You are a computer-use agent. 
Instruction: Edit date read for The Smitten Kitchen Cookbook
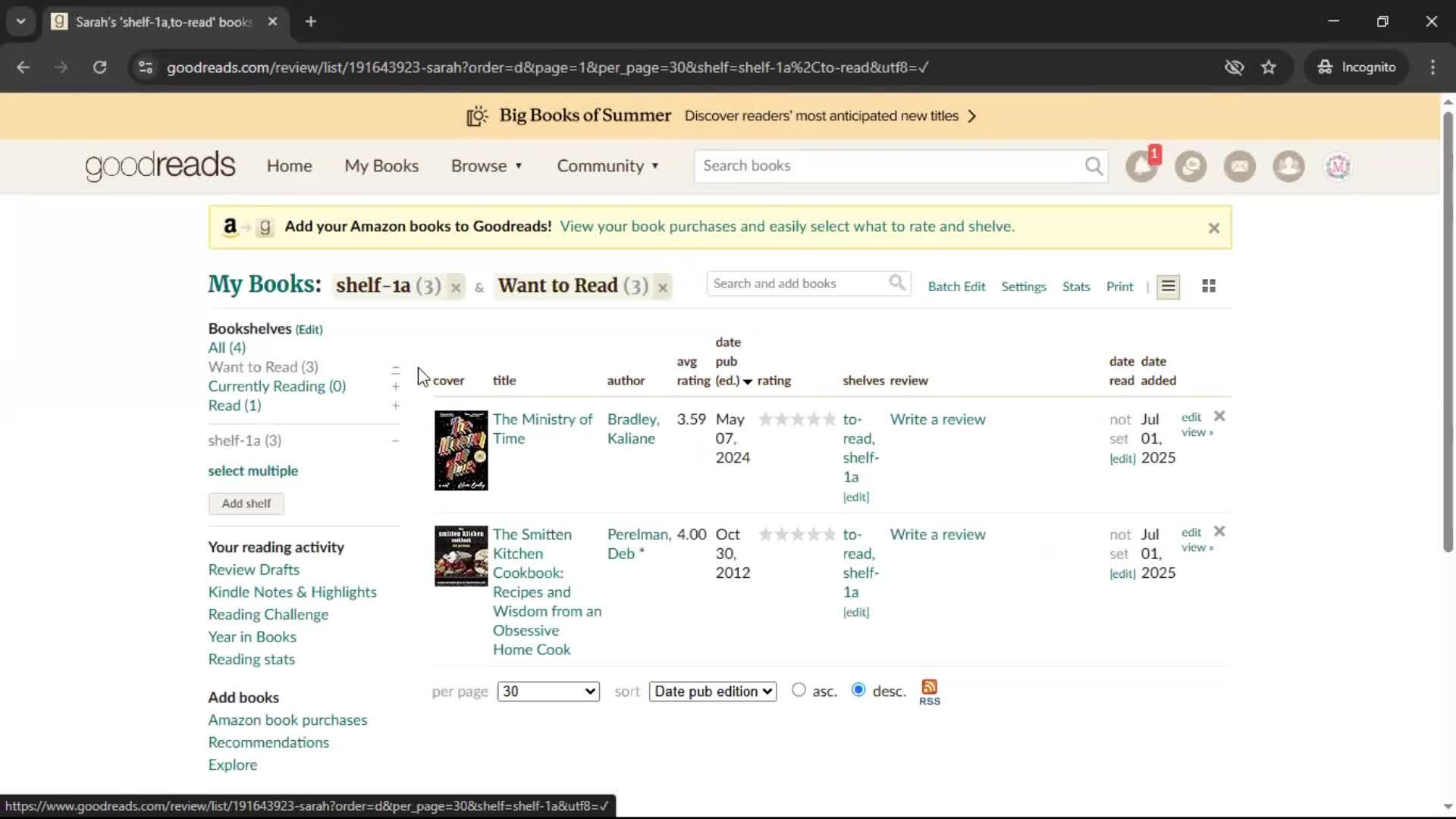tap(1122, 574)
